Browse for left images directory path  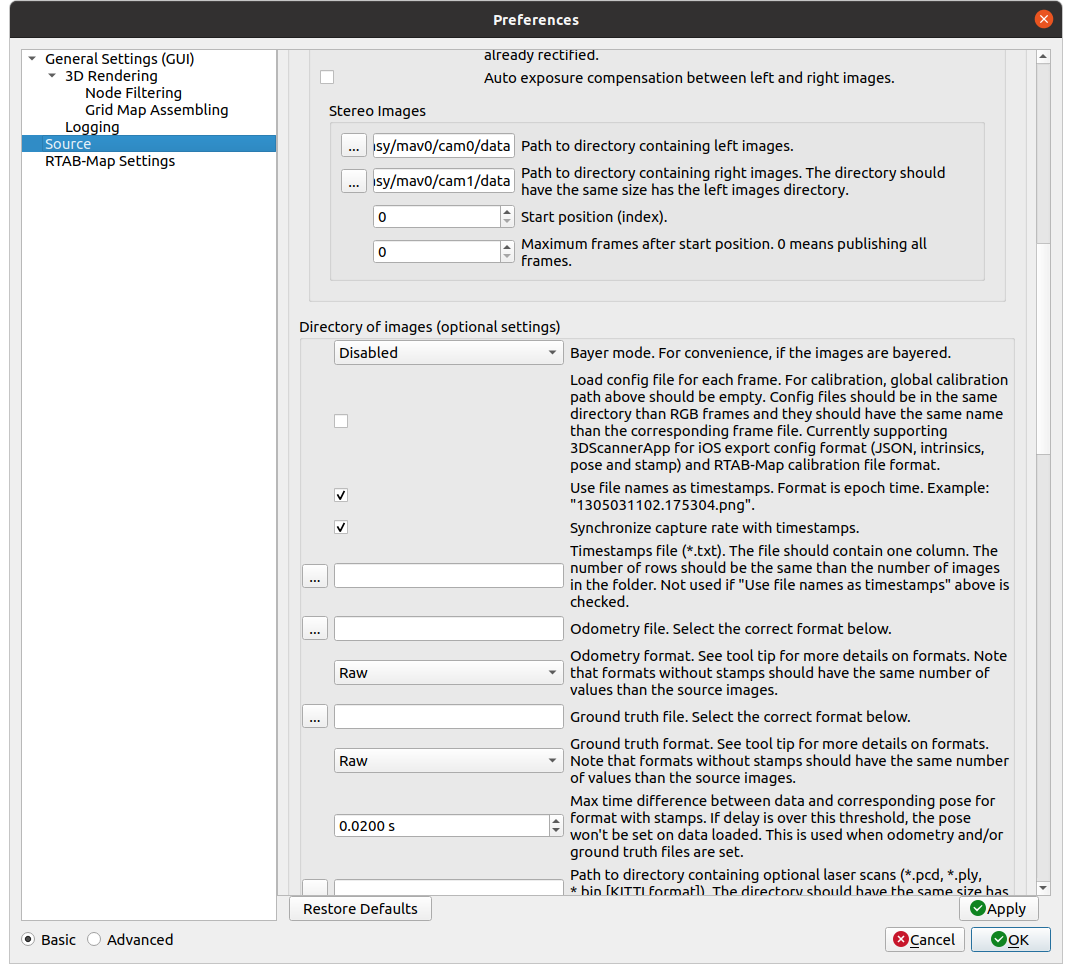(x=353, y=146)
